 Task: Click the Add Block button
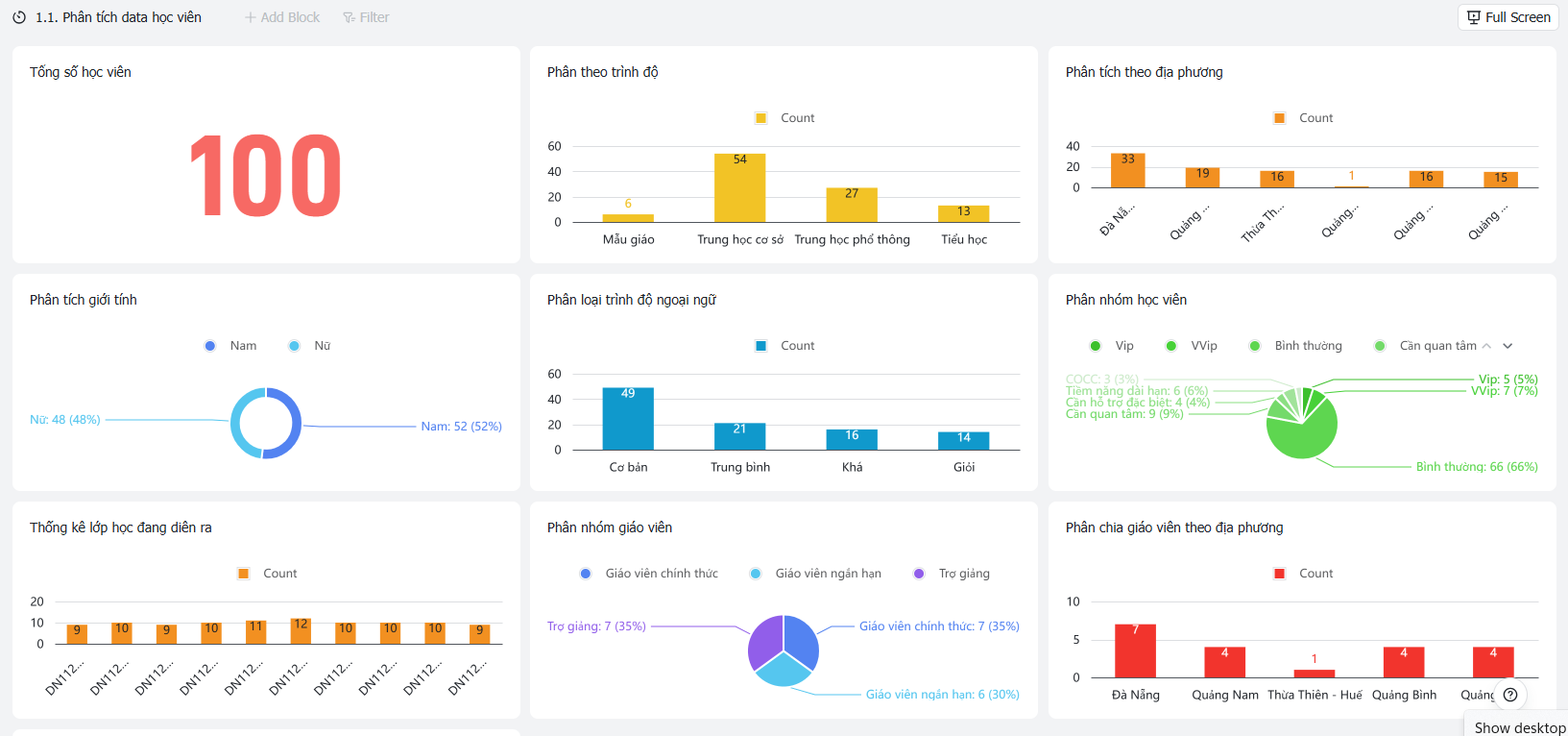(x=282, y=17)
